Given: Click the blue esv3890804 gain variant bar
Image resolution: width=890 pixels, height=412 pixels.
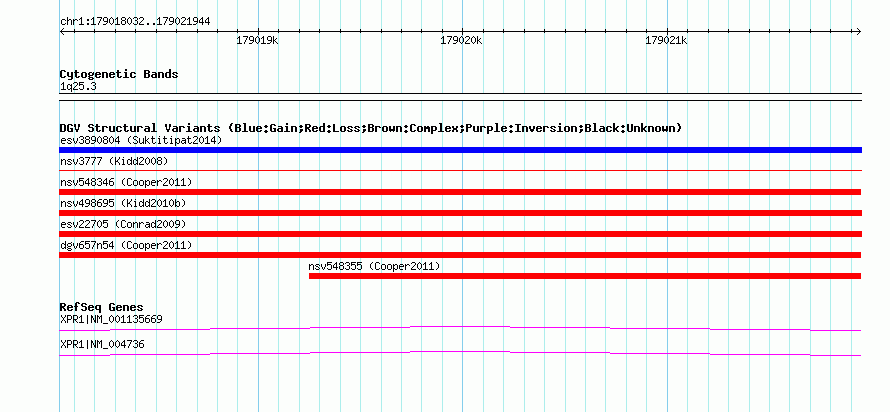Looking at the screenshot, I should point(460,150).
